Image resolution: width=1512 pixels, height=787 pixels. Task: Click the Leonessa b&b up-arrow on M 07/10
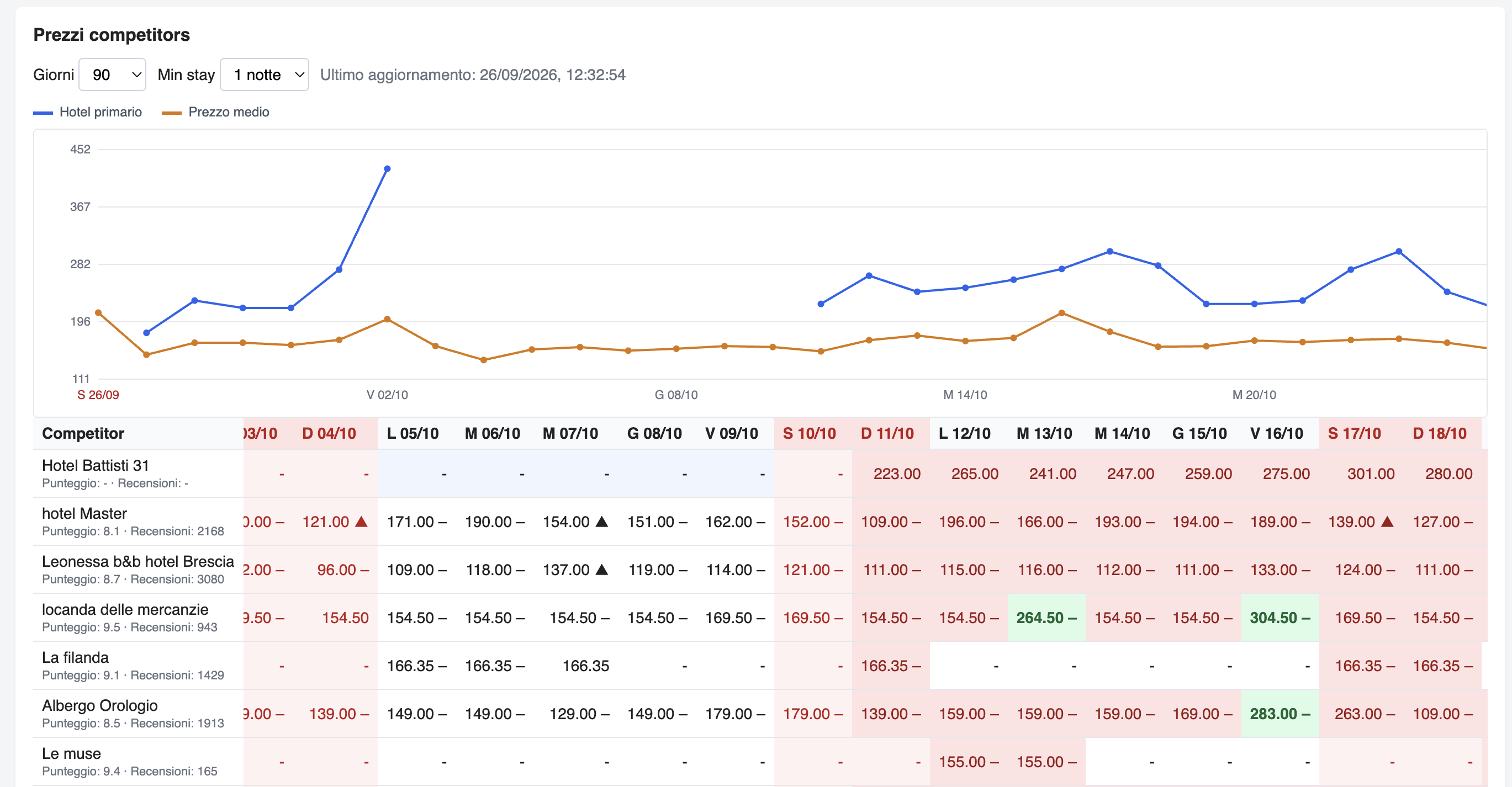pyautogui.click(x=601, y=570)
